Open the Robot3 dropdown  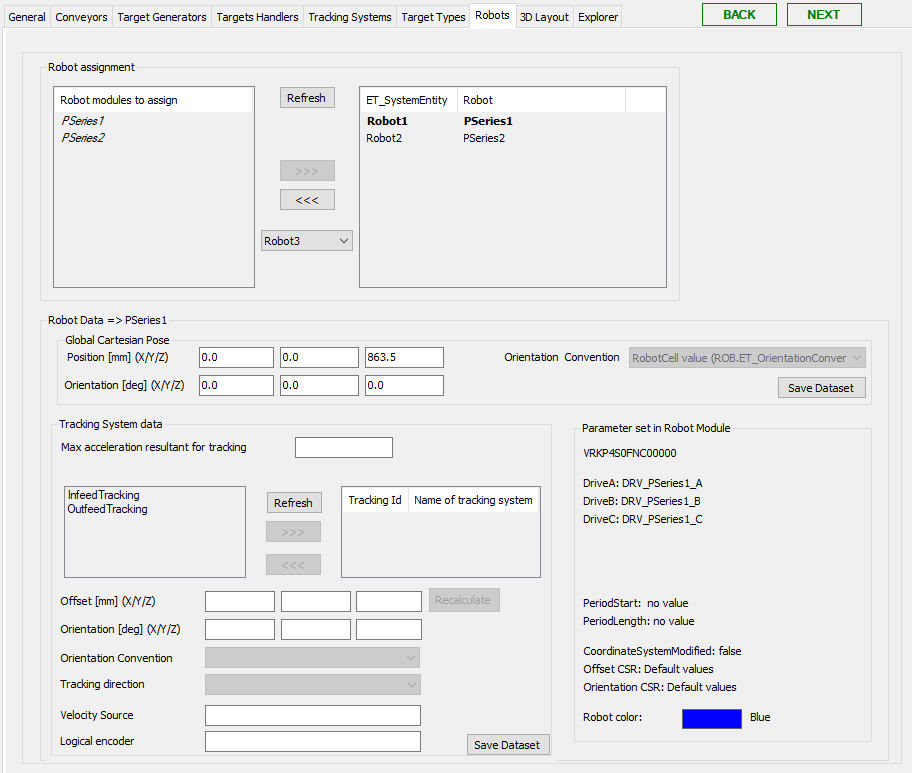tap(306, 241)
